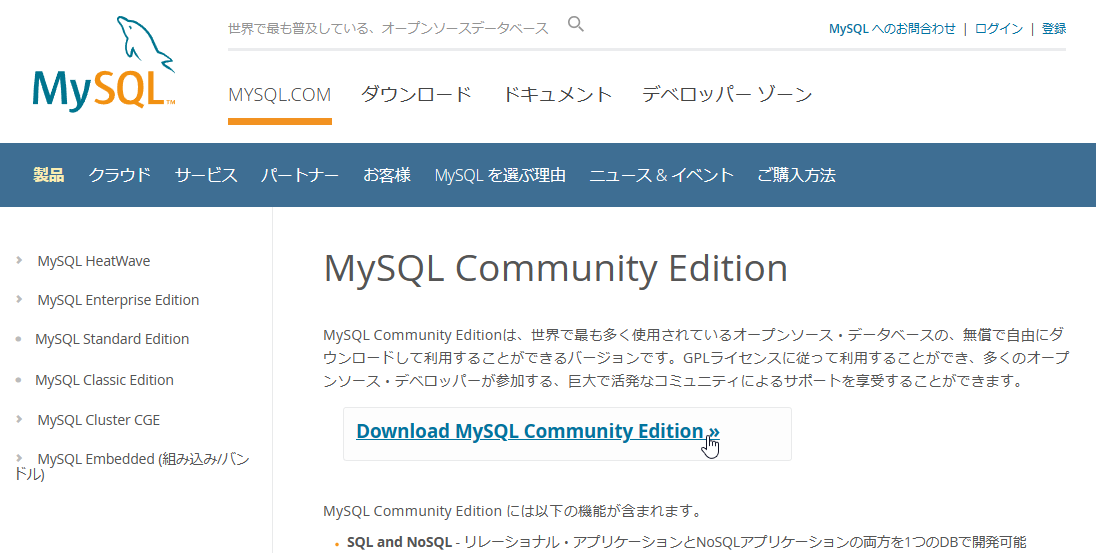Select お客様 in the blue menu
Image resolution: width=1096 pixels, height=553 pixels.
coord(387,175)
